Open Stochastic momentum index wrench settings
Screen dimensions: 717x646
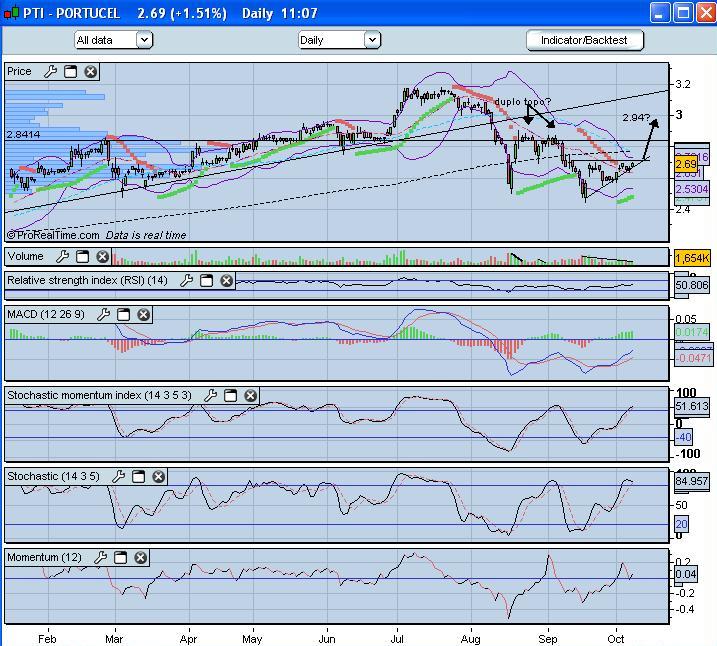[210, 395]
